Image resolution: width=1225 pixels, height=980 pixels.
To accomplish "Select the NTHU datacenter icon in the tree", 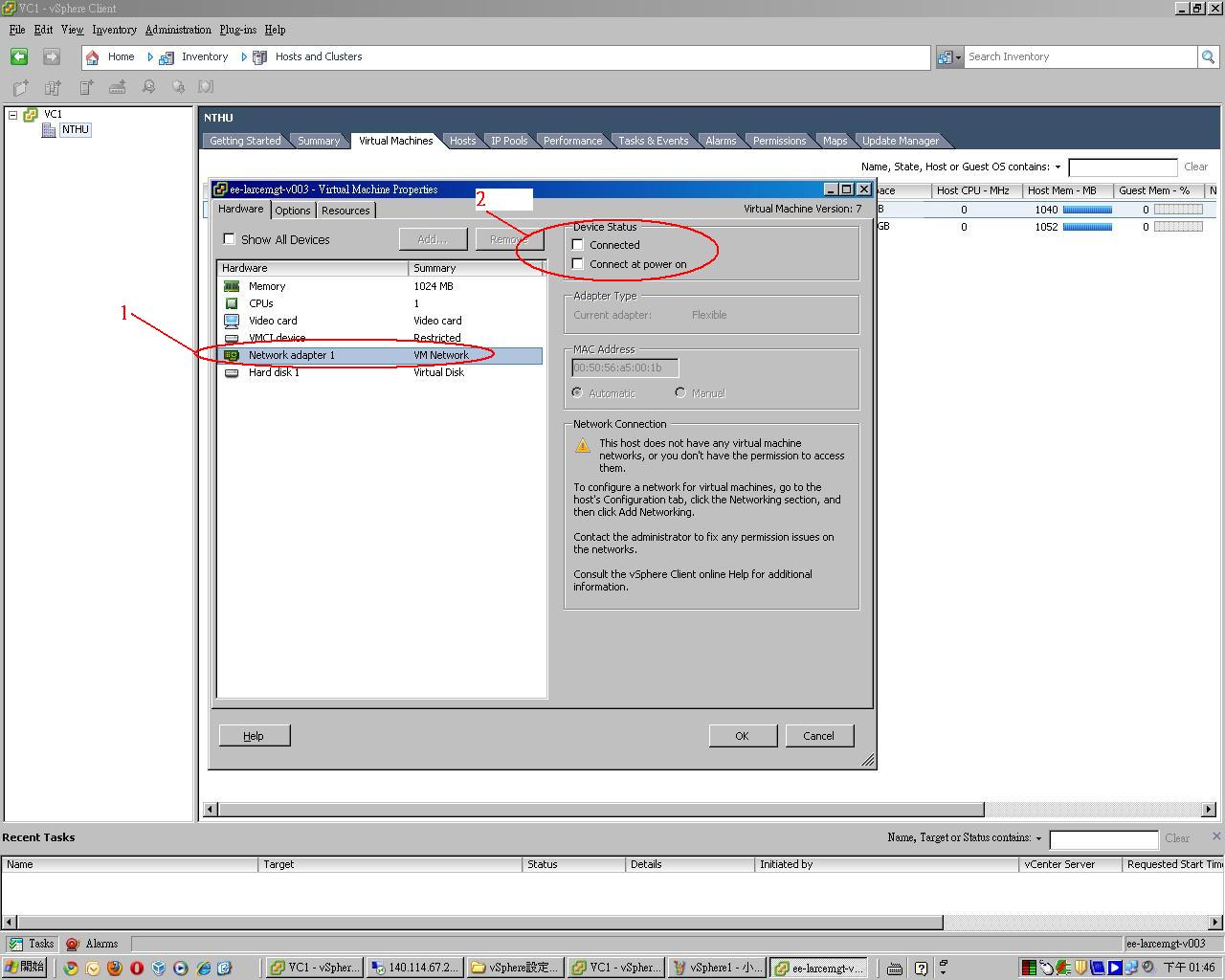I will pyautogui.click(x=49, y=130).
